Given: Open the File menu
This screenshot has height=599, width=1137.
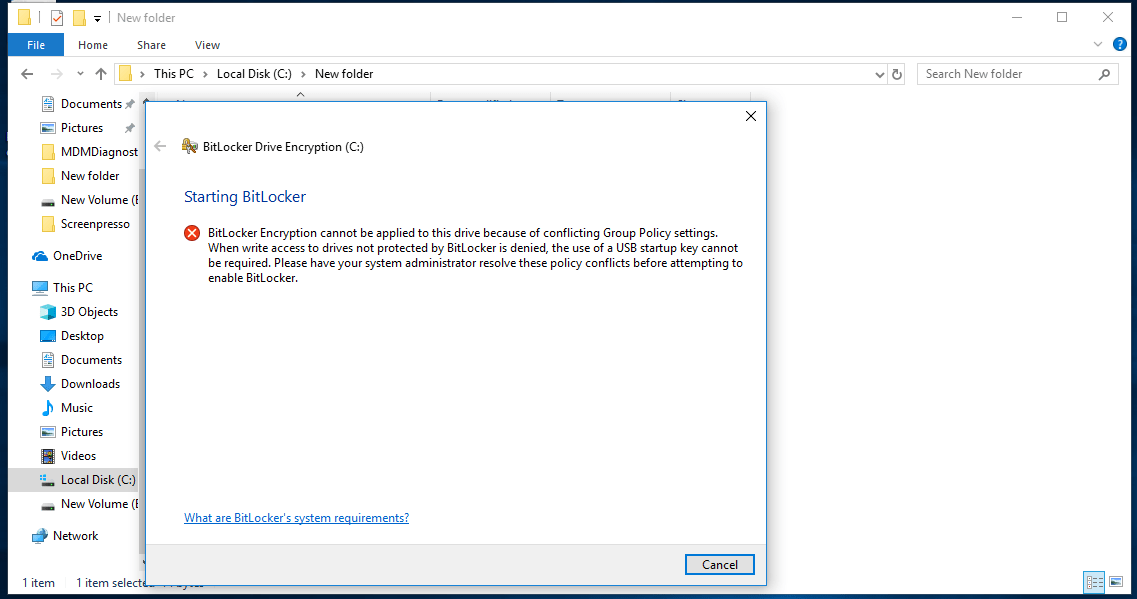Looking at the screenshot, I should [35, 44].
